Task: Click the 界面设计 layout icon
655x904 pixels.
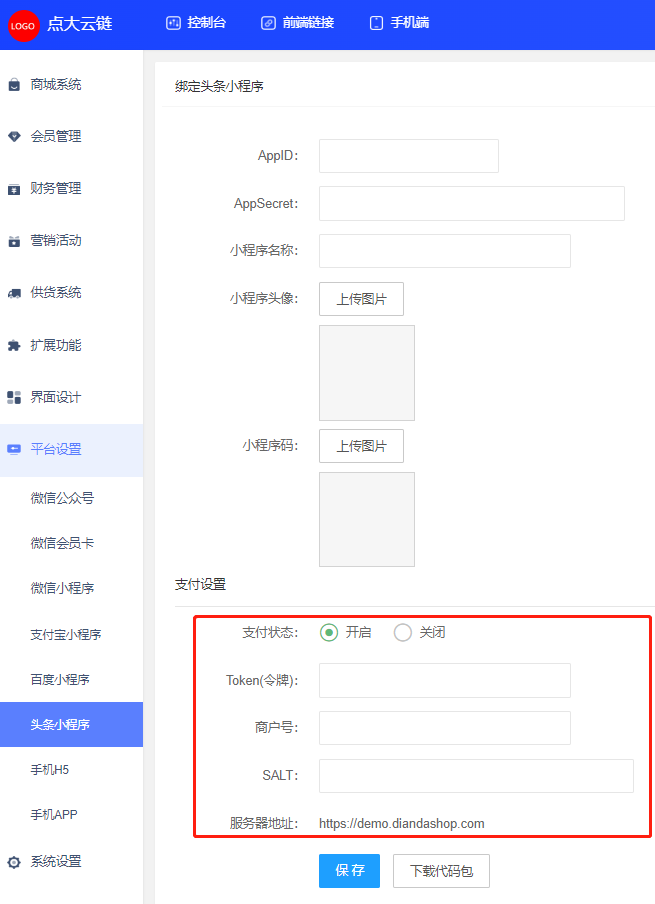Action: point(14,397)
